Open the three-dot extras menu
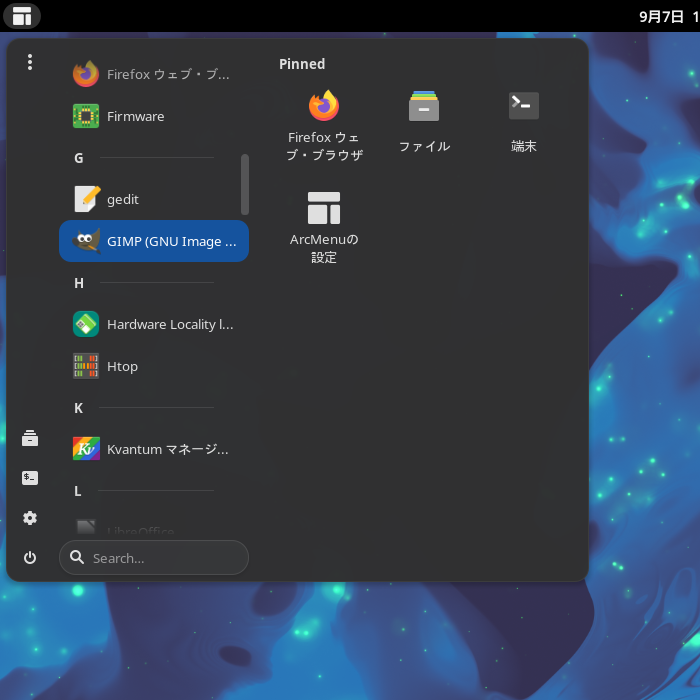The height and width of the screenshot is (700, 700). pos(30,62)
